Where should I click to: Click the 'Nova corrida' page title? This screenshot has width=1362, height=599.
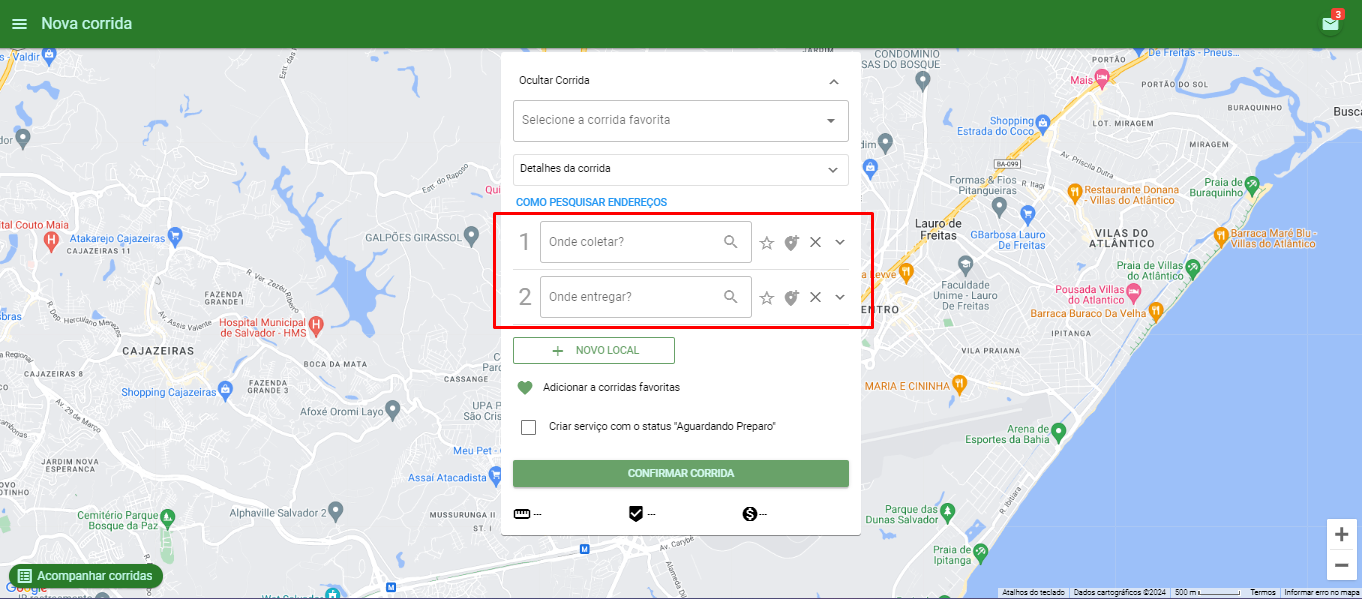[x=86, y=23]
